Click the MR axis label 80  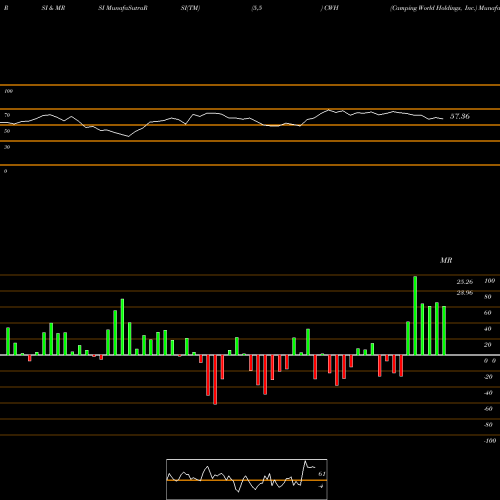pyautogui.click(x=488, y=297)
